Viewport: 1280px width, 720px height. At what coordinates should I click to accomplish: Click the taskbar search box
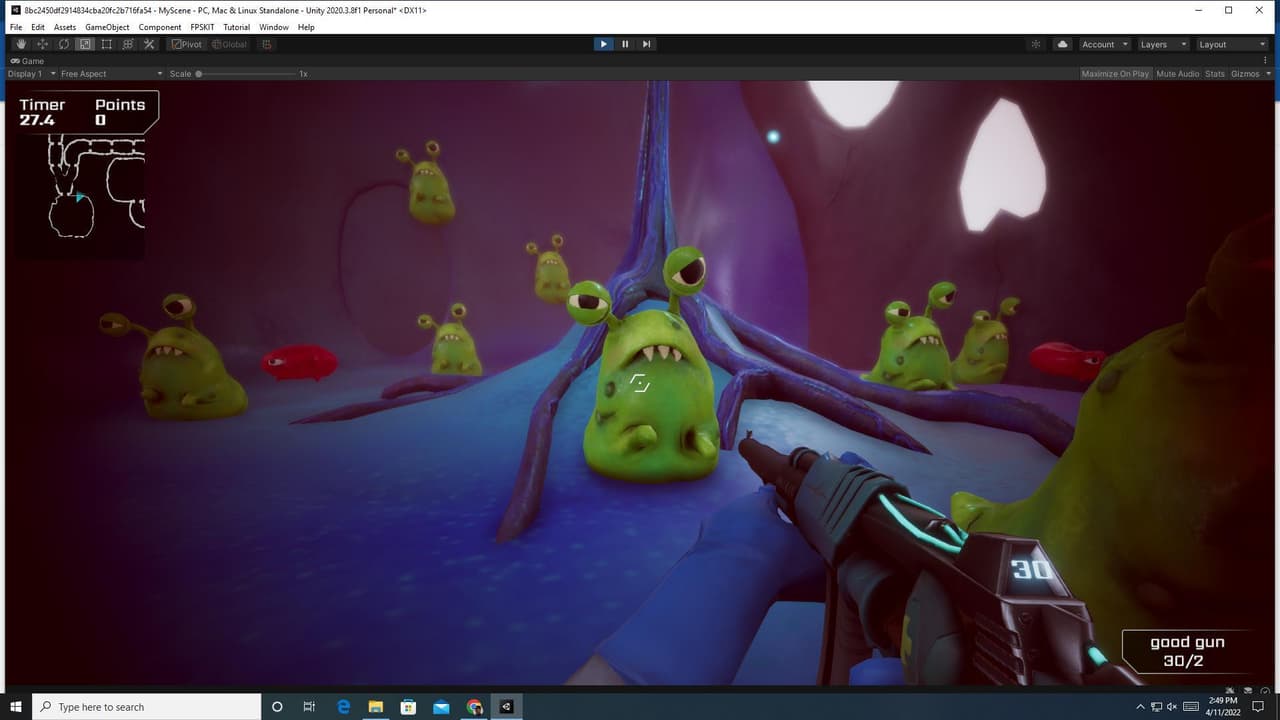(147, 707)
